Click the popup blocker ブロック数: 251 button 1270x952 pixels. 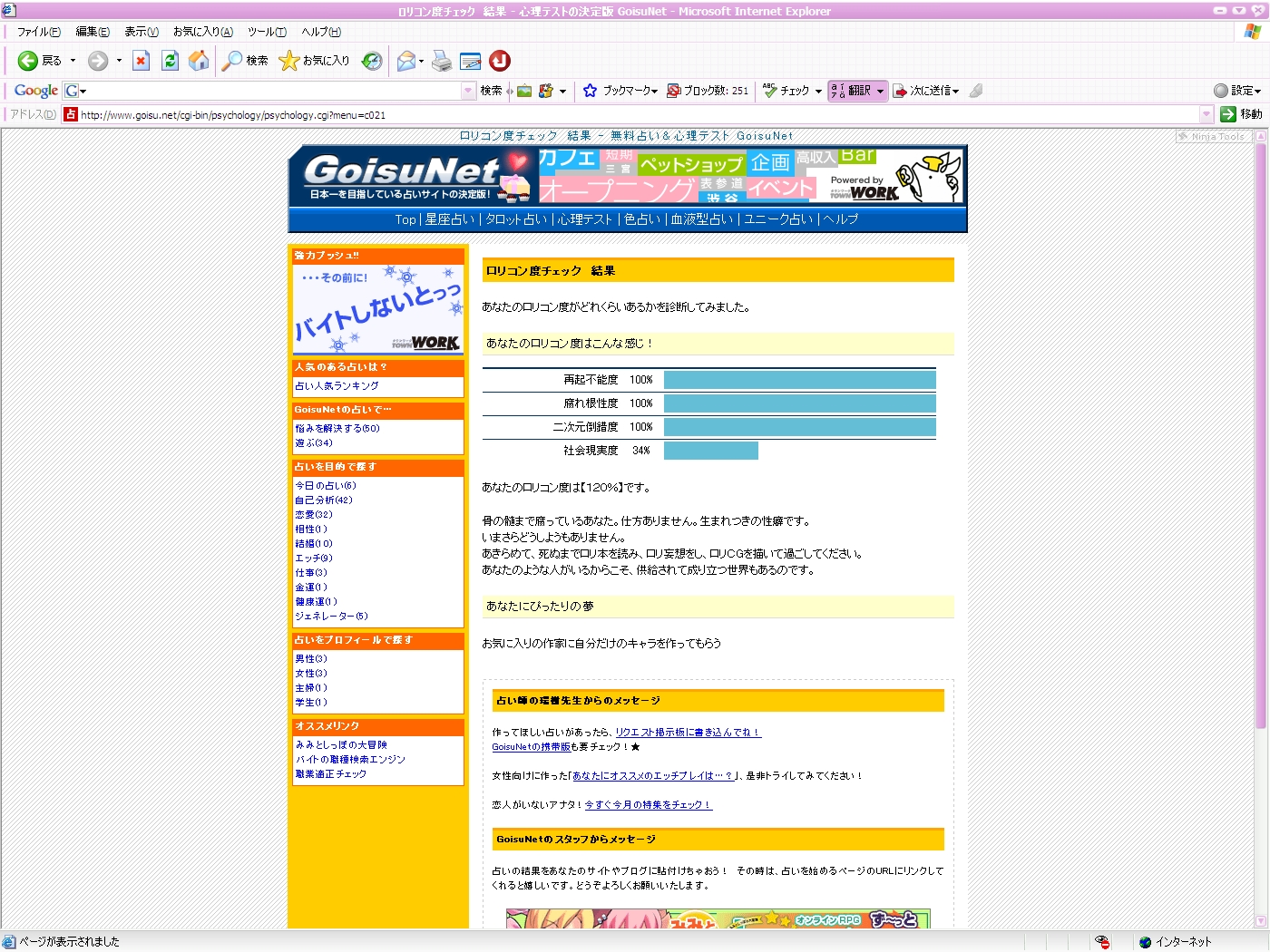pos(708,91)
